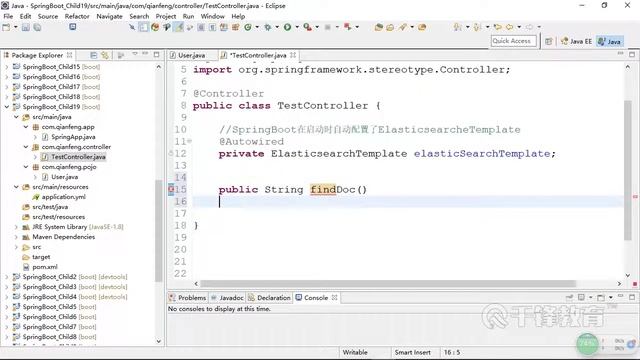The width and height of the screenshot is (640, 360).
Task: Click the editor horizontal scrollbar
Action: tap(388, 283)
